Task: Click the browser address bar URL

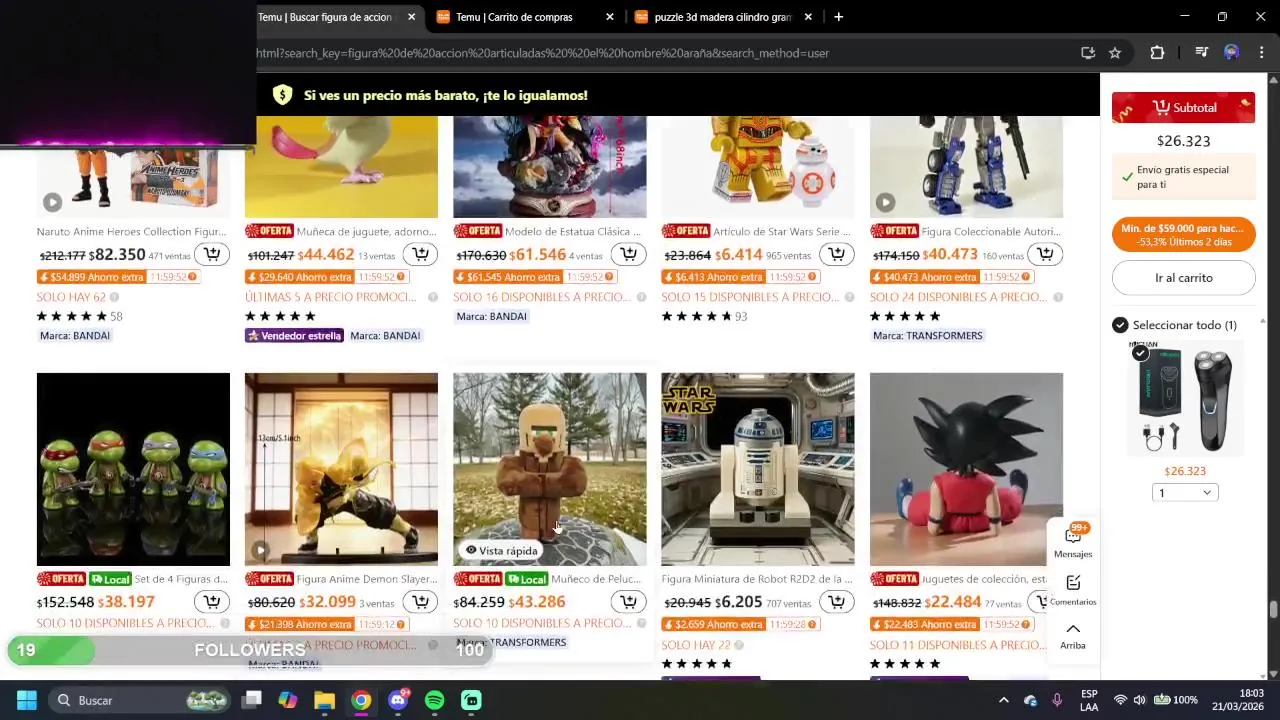Action: click(542, 53)
